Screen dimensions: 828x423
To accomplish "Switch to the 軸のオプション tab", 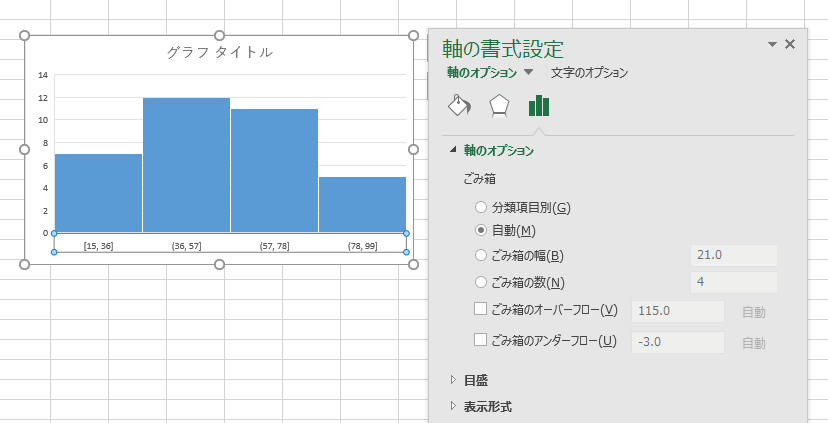I will 482,72.
